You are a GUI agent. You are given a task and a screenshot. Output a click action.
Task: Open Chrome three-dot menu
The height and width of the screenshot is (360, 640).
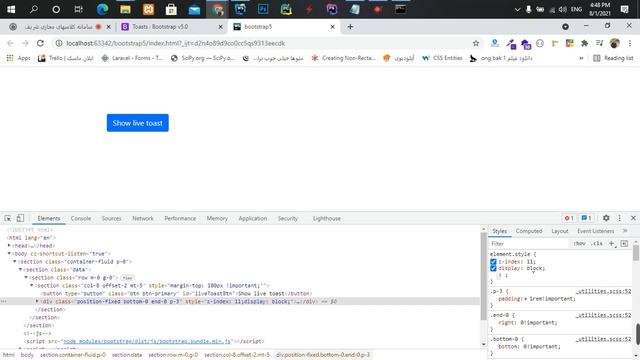pos(630,43)
